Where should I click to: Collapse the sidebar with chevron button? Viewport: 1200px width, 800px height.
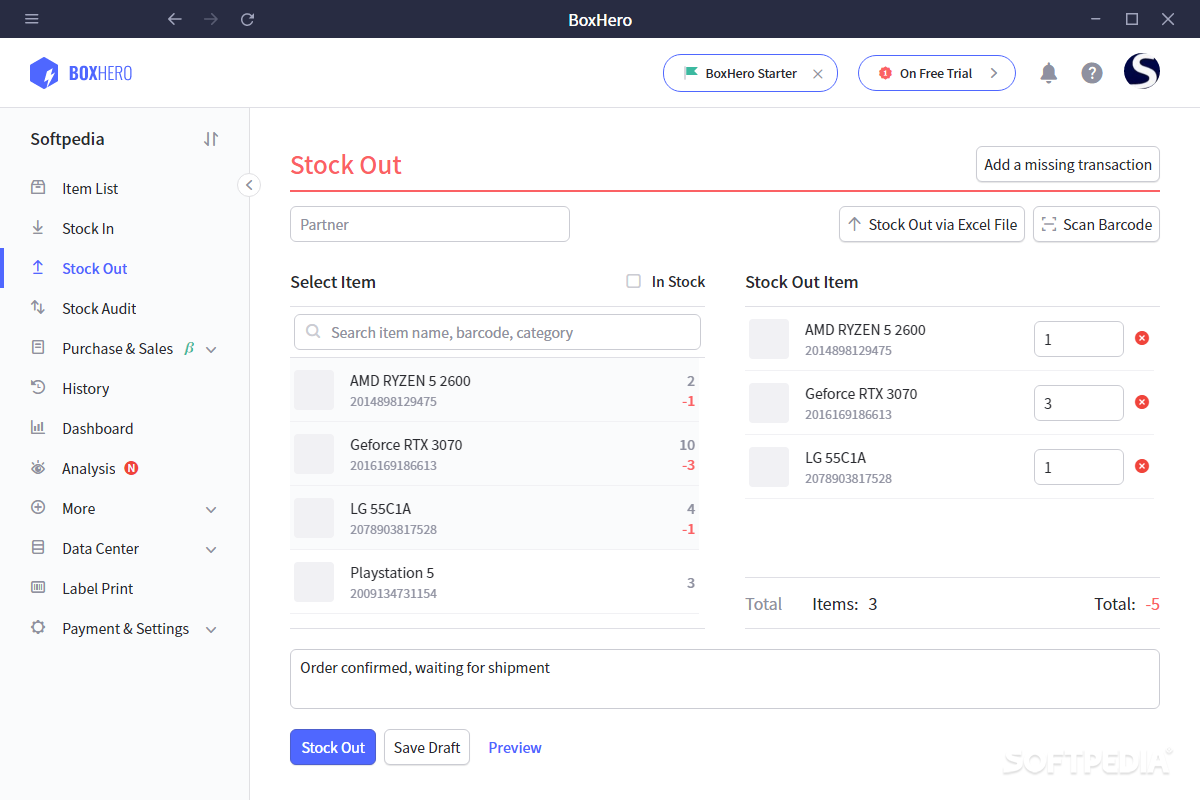(x=249, y=185)
